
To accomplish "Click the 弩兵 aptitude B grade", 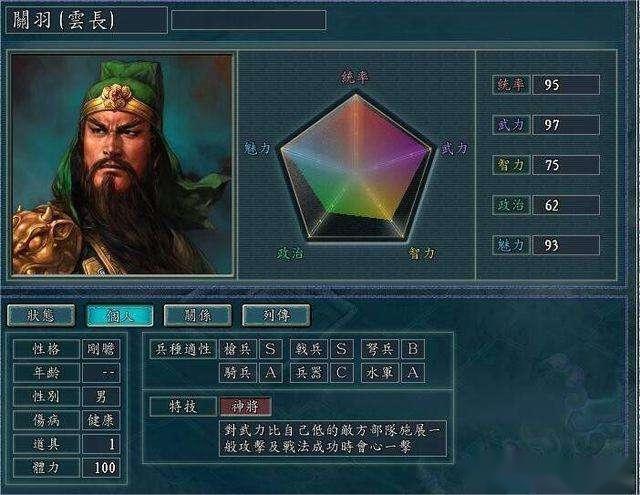I will point(413,349).
